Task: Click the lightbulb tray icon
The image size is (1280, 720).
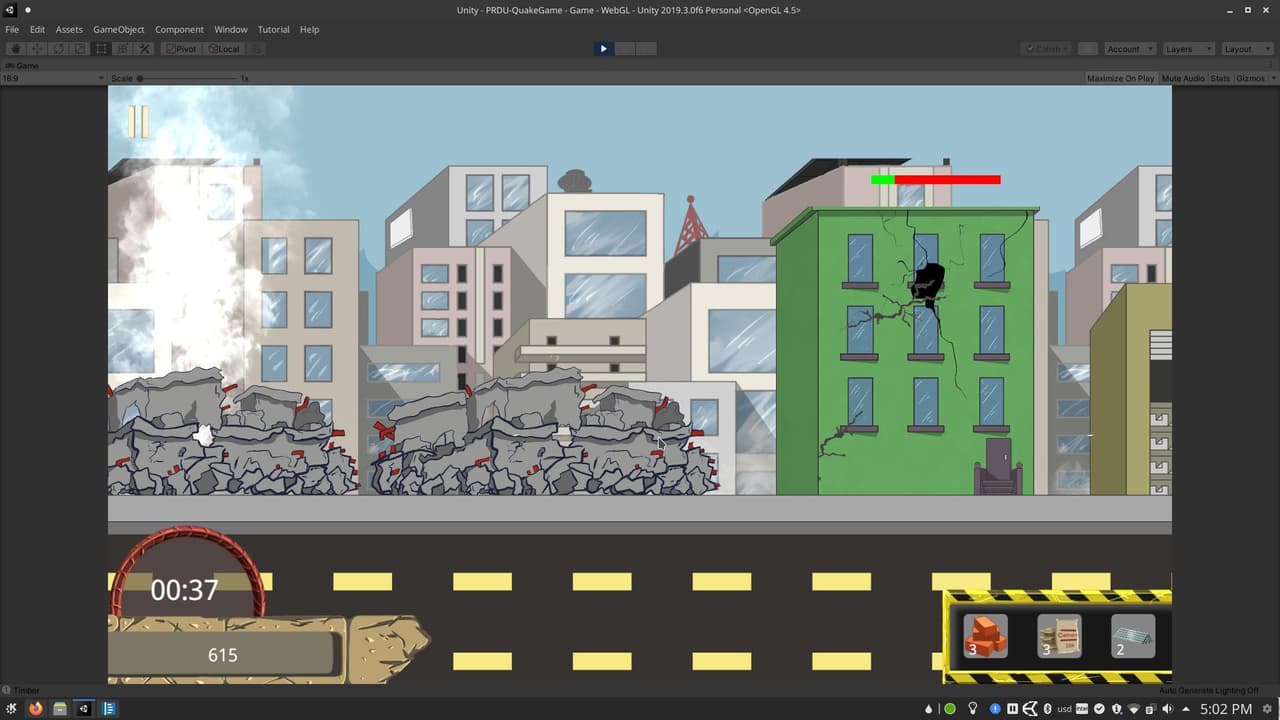Action: tap(972, 709)
